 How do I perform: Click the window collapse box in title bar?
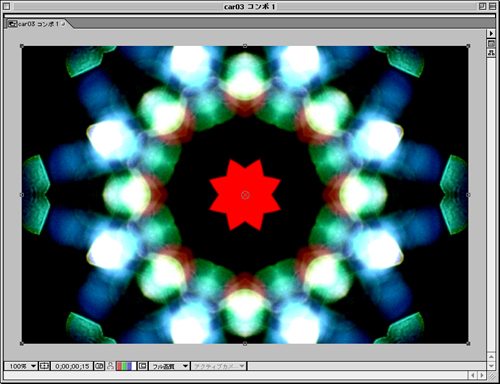click(x=492, y=6)
